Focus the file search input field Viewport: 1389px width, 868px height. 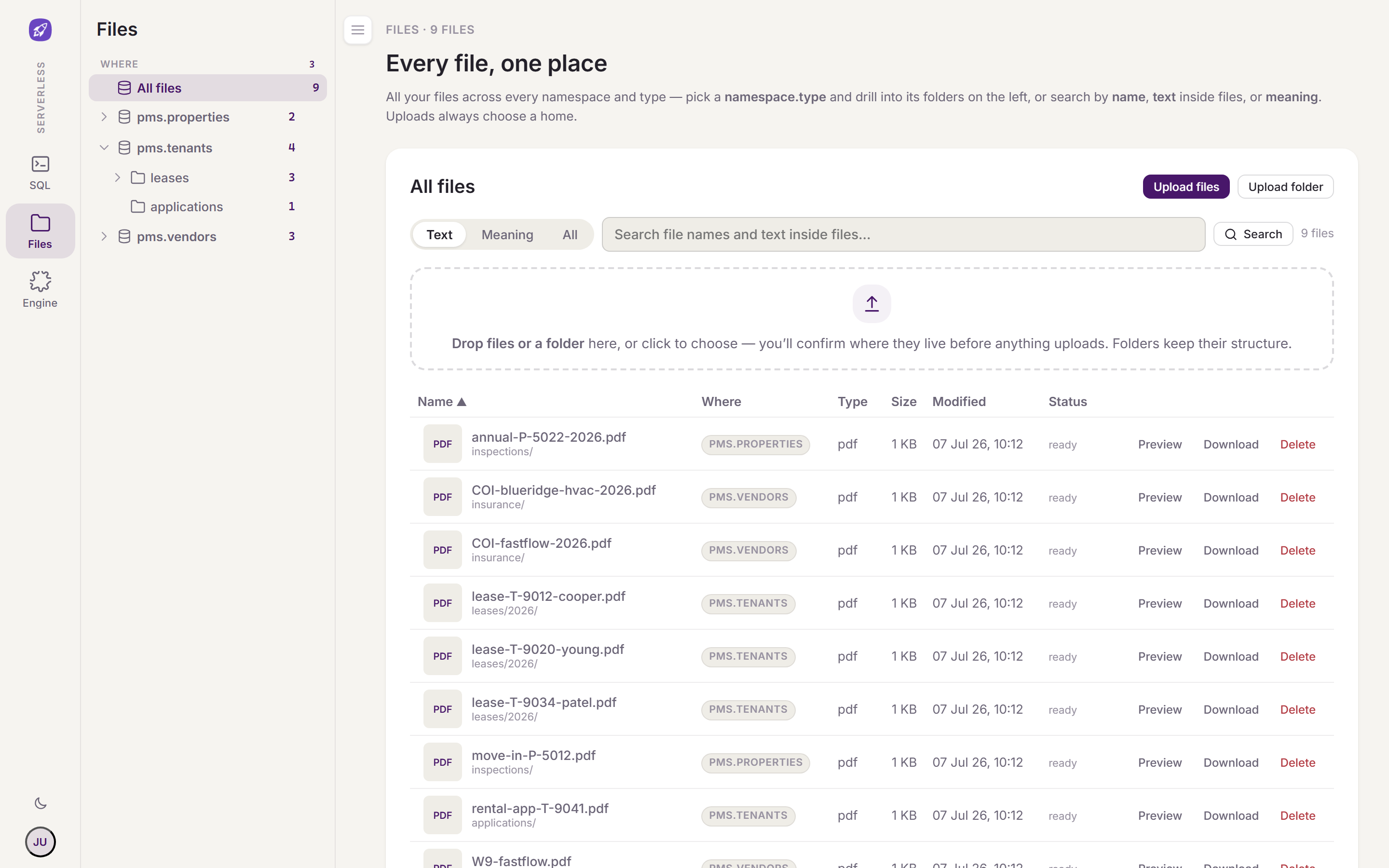[x=903, y=234]
